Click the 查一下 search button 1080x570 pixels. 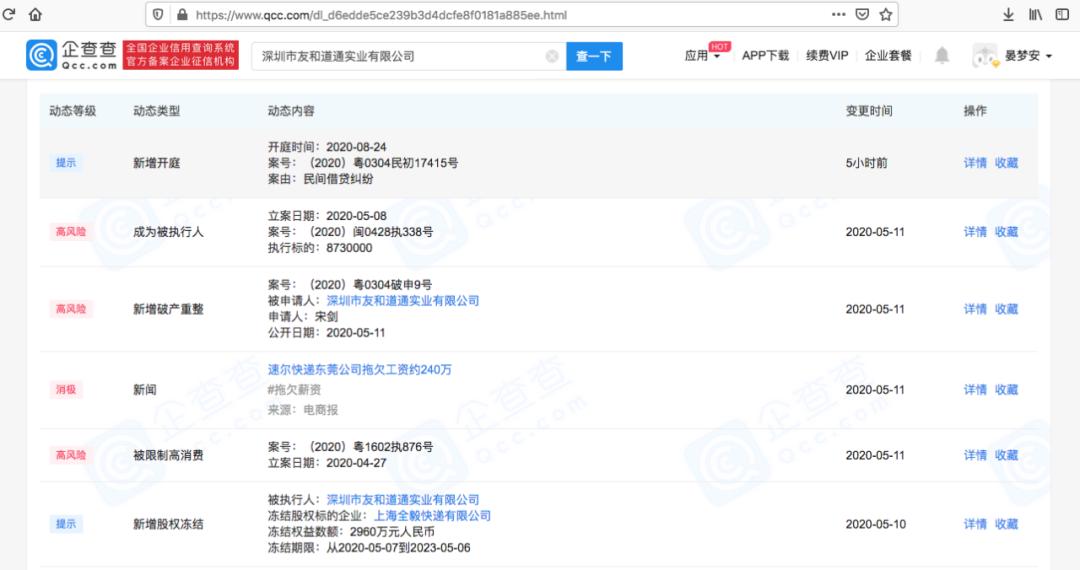[594, 56]
